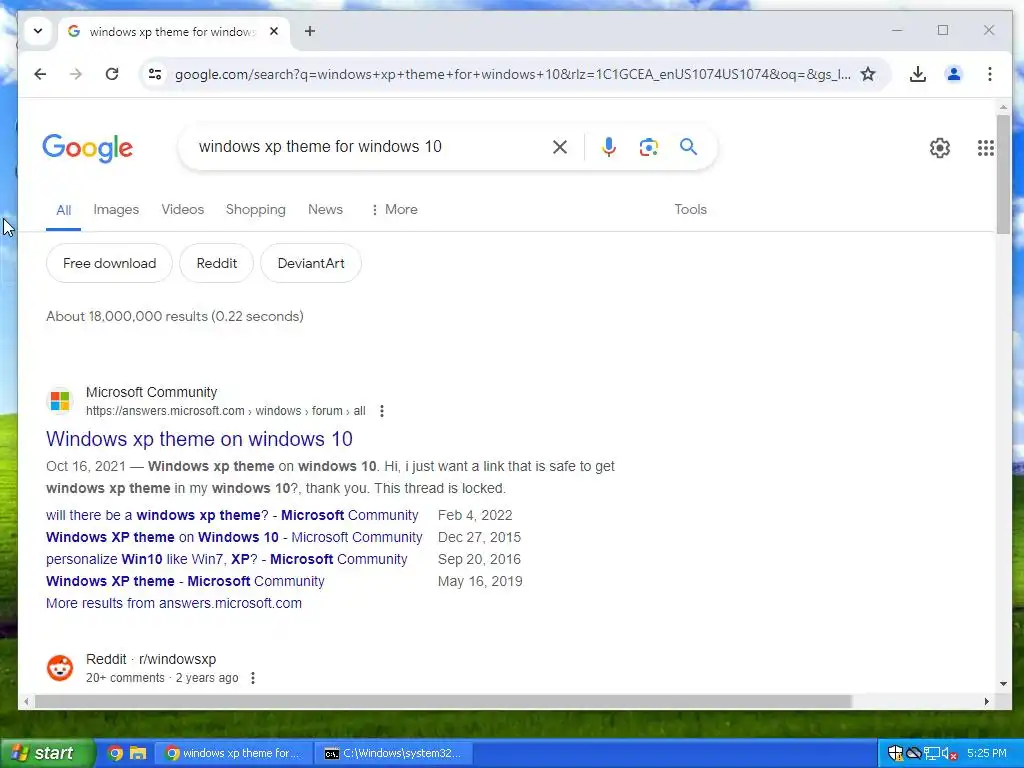
Task: Open More results from answers.microsoft.com
Action: click(x=174, y=603)
